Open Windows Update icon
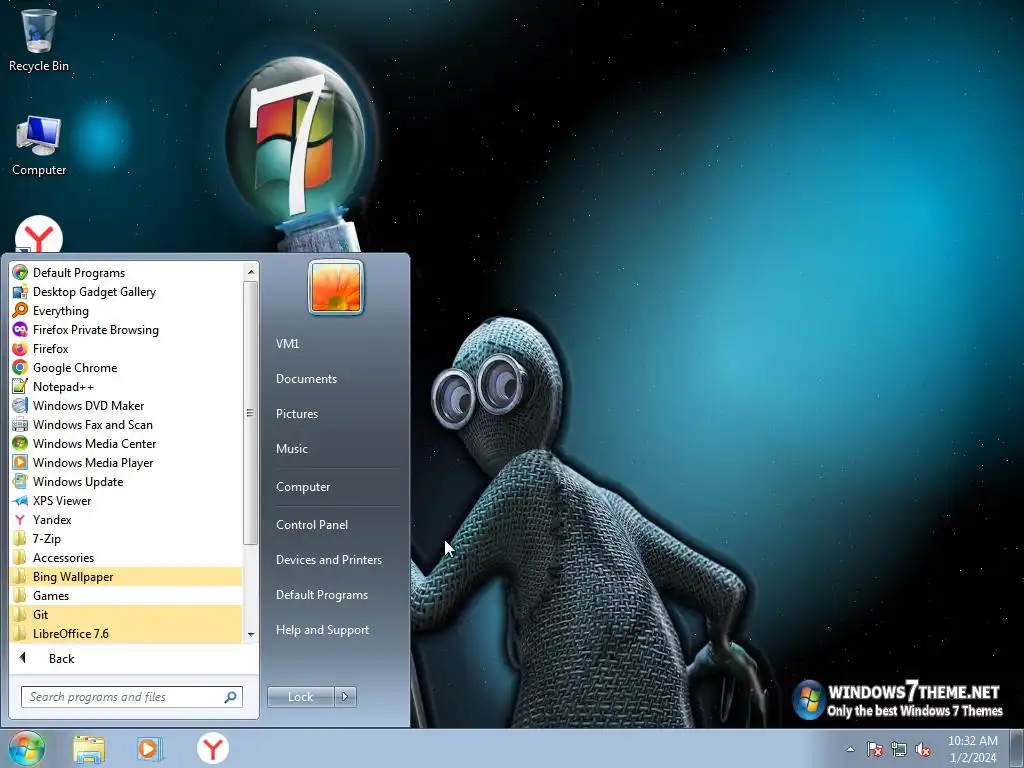This screenshot has width=1024, height=768. point(20,481)
